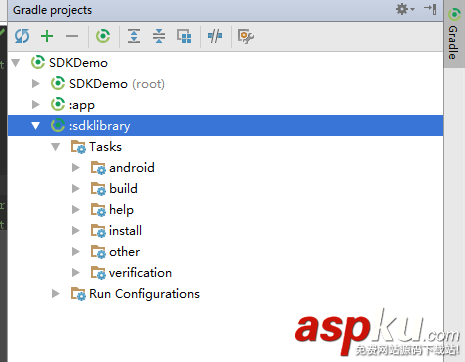The image size is (465, 362).
Task: Expand the SDKDemo (root) node
Action: coord(36,84)
